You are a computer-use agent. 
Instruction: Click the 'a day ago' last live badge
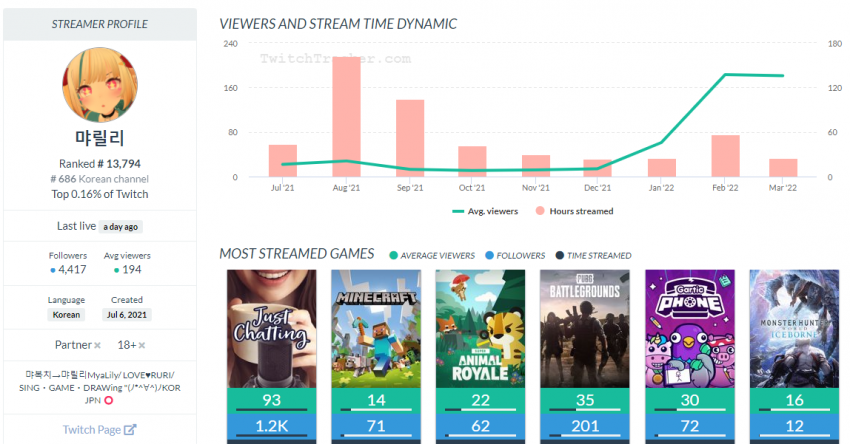click(x=121, y=227)
